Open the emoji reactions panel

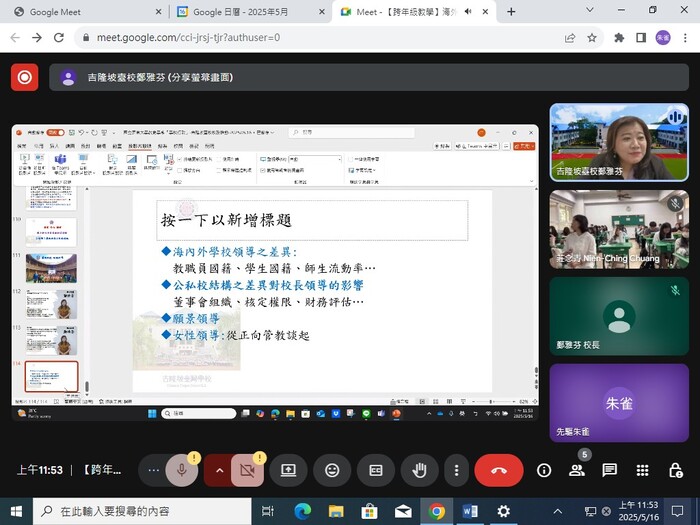(x=332, y=470)
